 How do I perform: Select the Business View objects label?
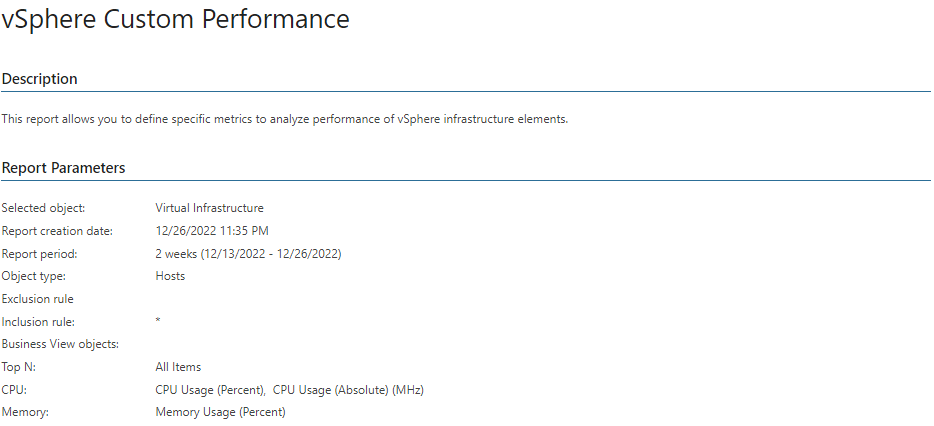(x=60, y=344)
